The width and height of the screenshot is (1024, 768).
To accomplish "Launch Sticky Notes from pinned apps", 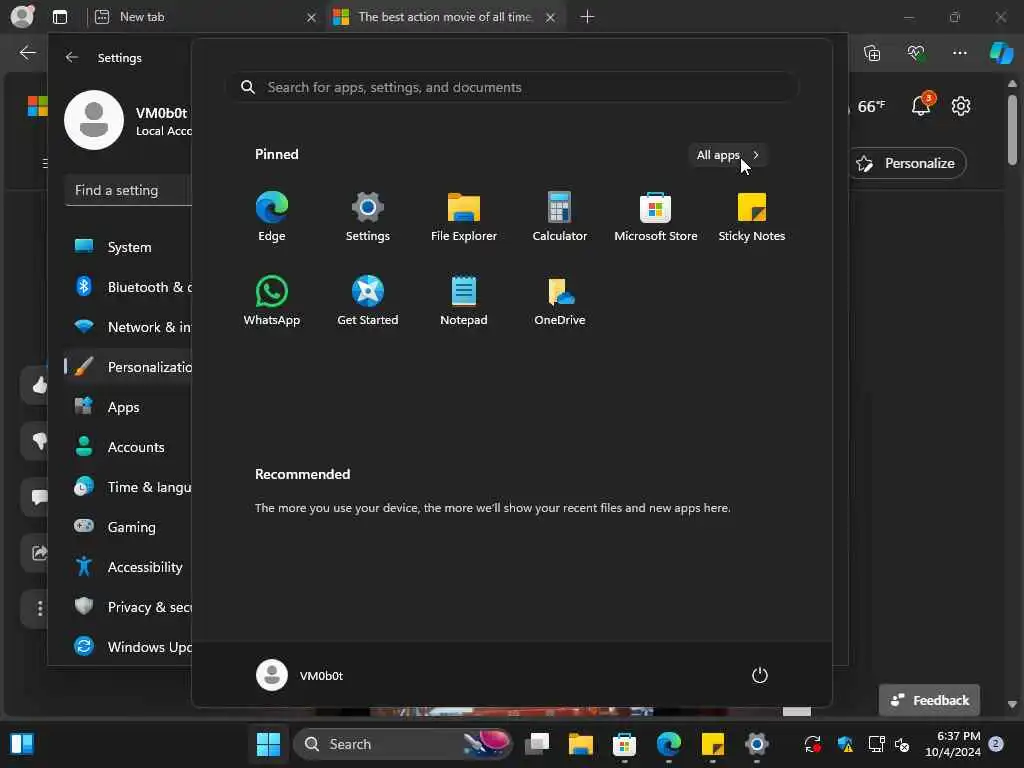I will tap(752, 217).
